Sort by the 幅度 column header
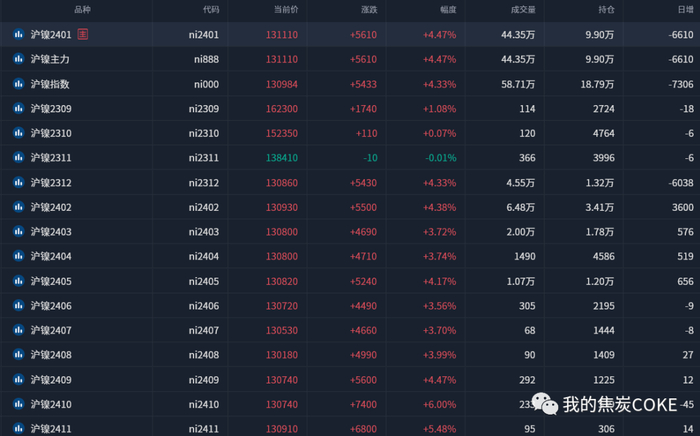 tap(448, 9)
